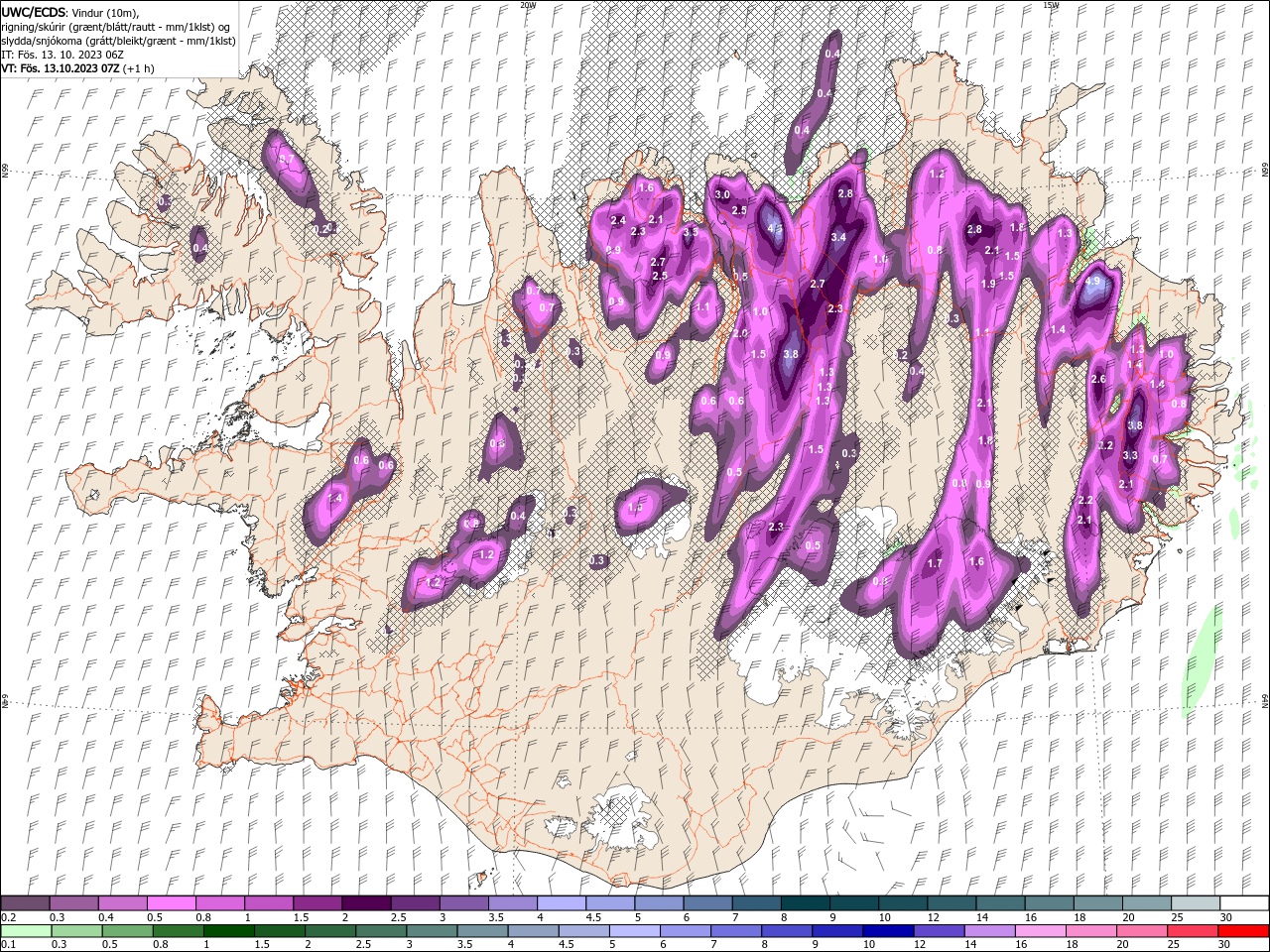Select the light grey 25–30 snow legend swatch
Screen dimensions: 1270x952
pyautogui.click(x=1195, y=903)
